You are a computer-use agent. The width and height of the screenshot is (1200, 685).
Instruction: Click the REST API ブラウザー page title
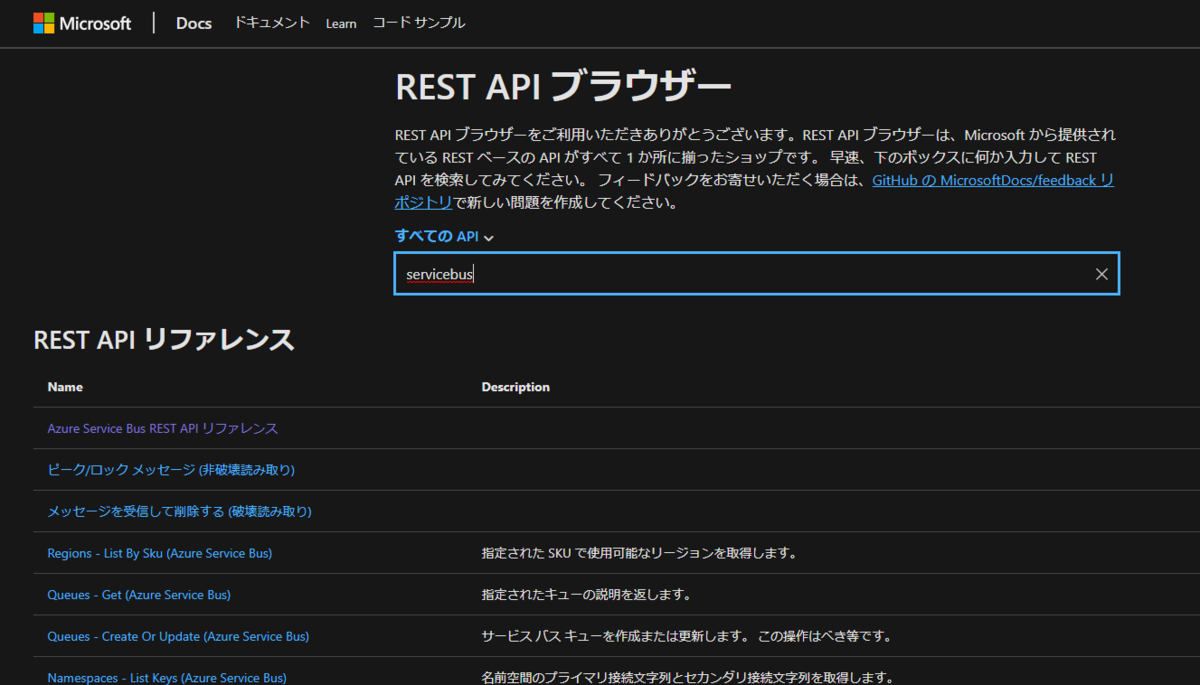pyautogui.click(x=563, y=87)
